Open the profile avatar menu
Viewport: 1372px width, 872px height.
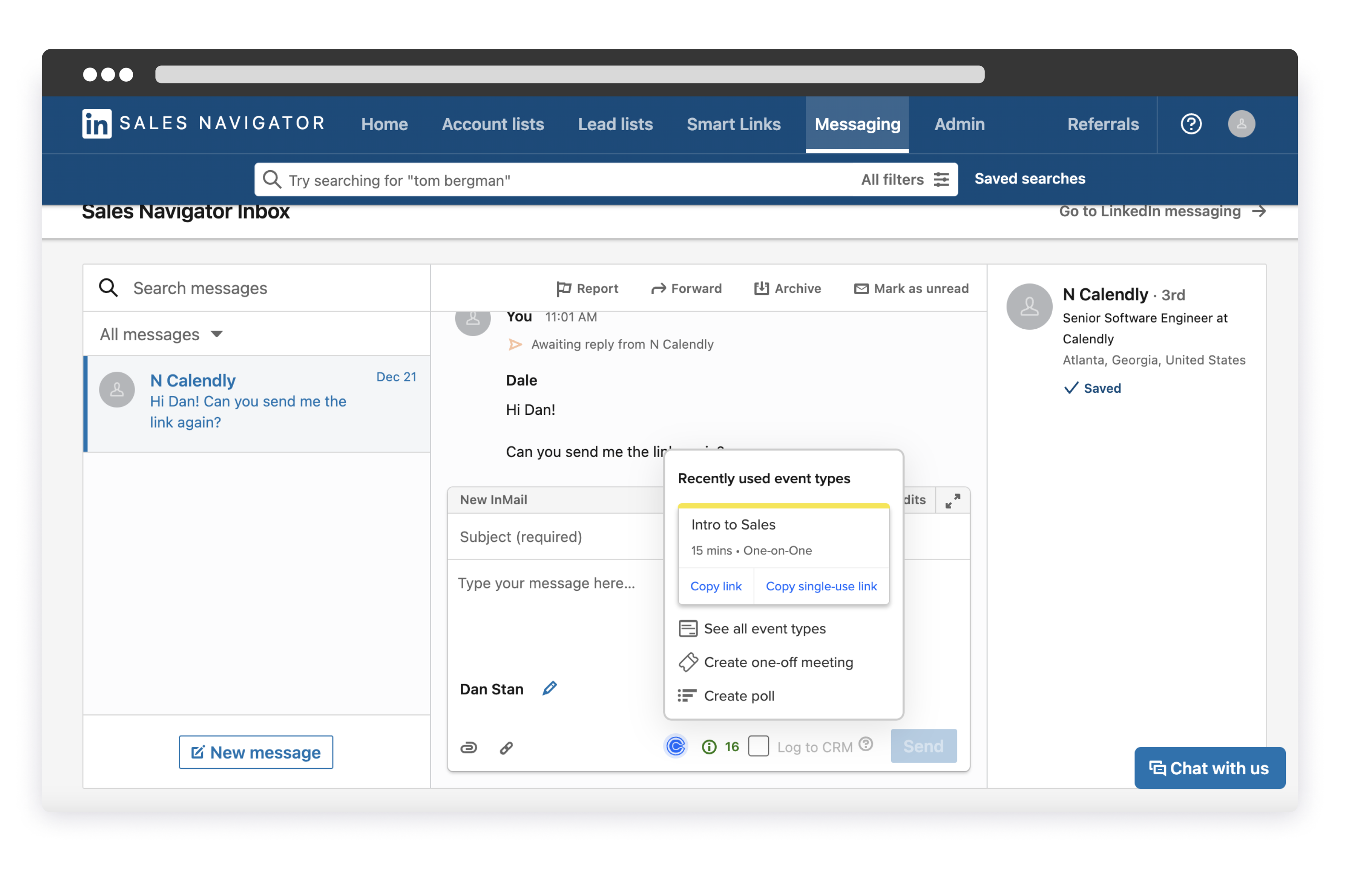coord(1241,123)
